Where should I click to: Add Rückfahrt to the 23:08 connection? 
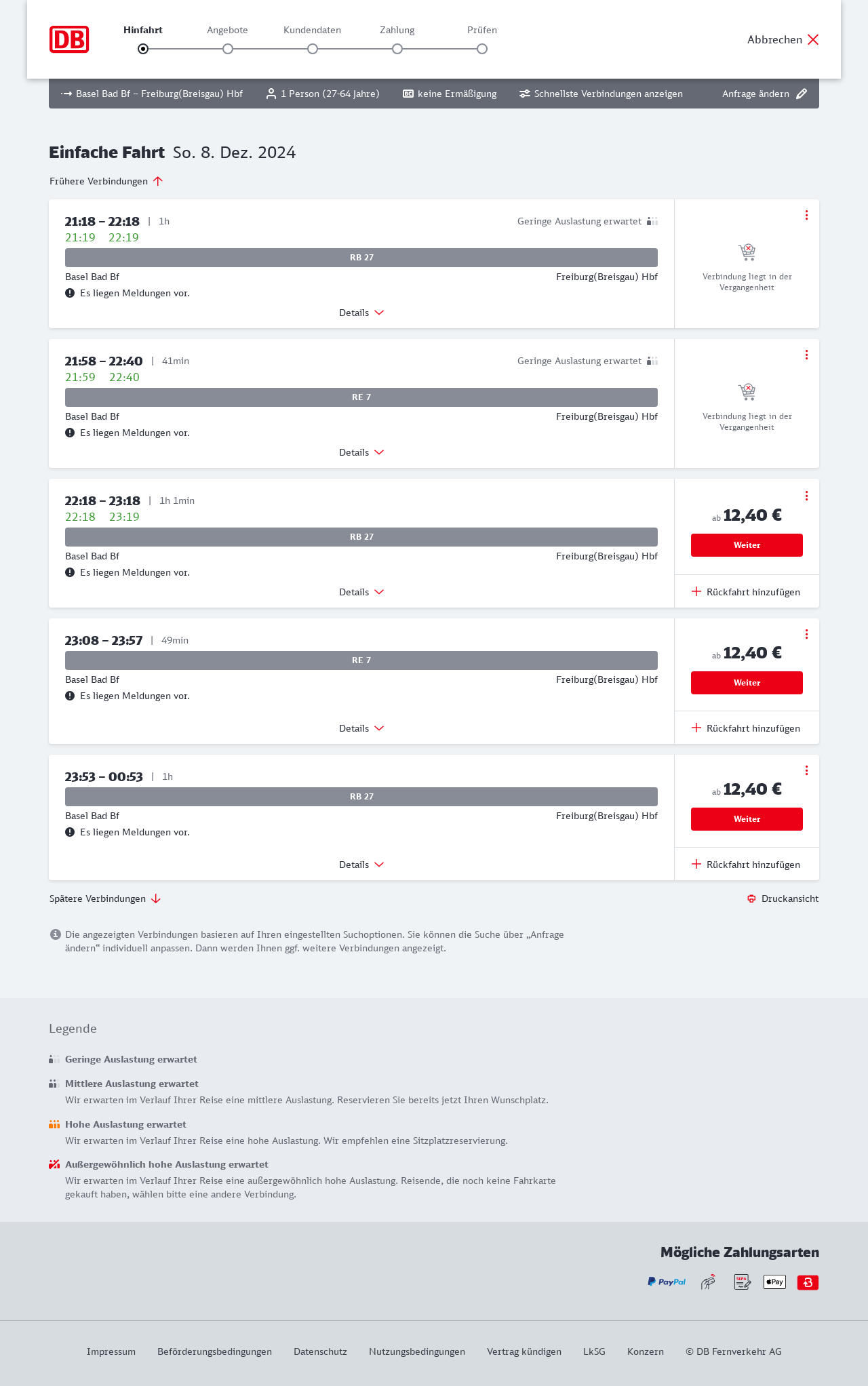746,728
